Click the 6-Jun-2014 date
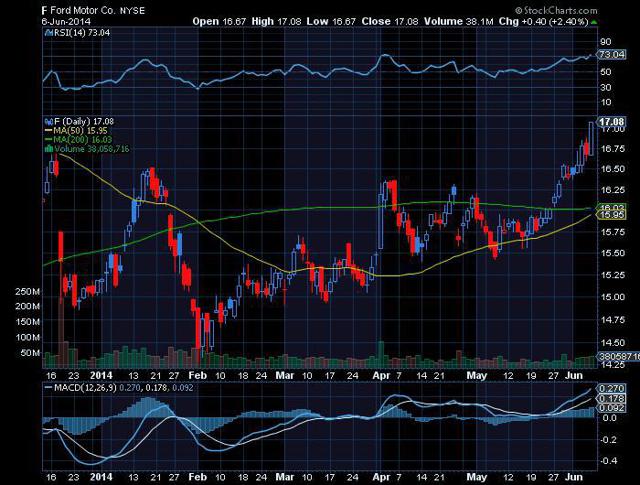The height and width of the screenshot is (485, 640). [66, 22]
